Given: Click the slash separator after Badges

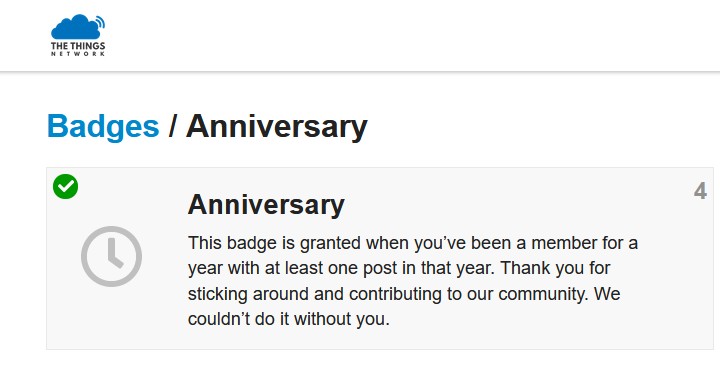Looking at the screenshot, I should pos(172,126).
